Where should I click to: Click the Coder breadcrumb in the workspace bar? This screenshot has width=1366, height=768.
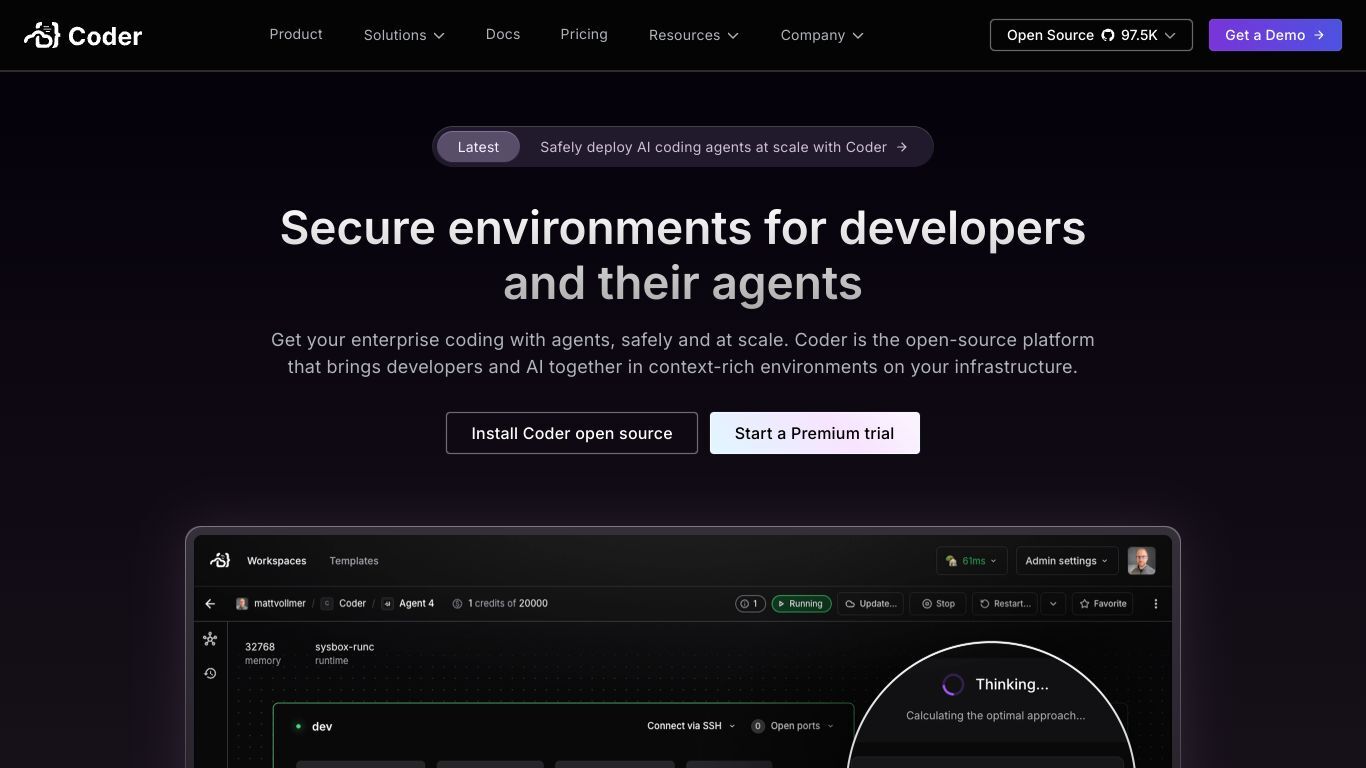click(343, 604)
